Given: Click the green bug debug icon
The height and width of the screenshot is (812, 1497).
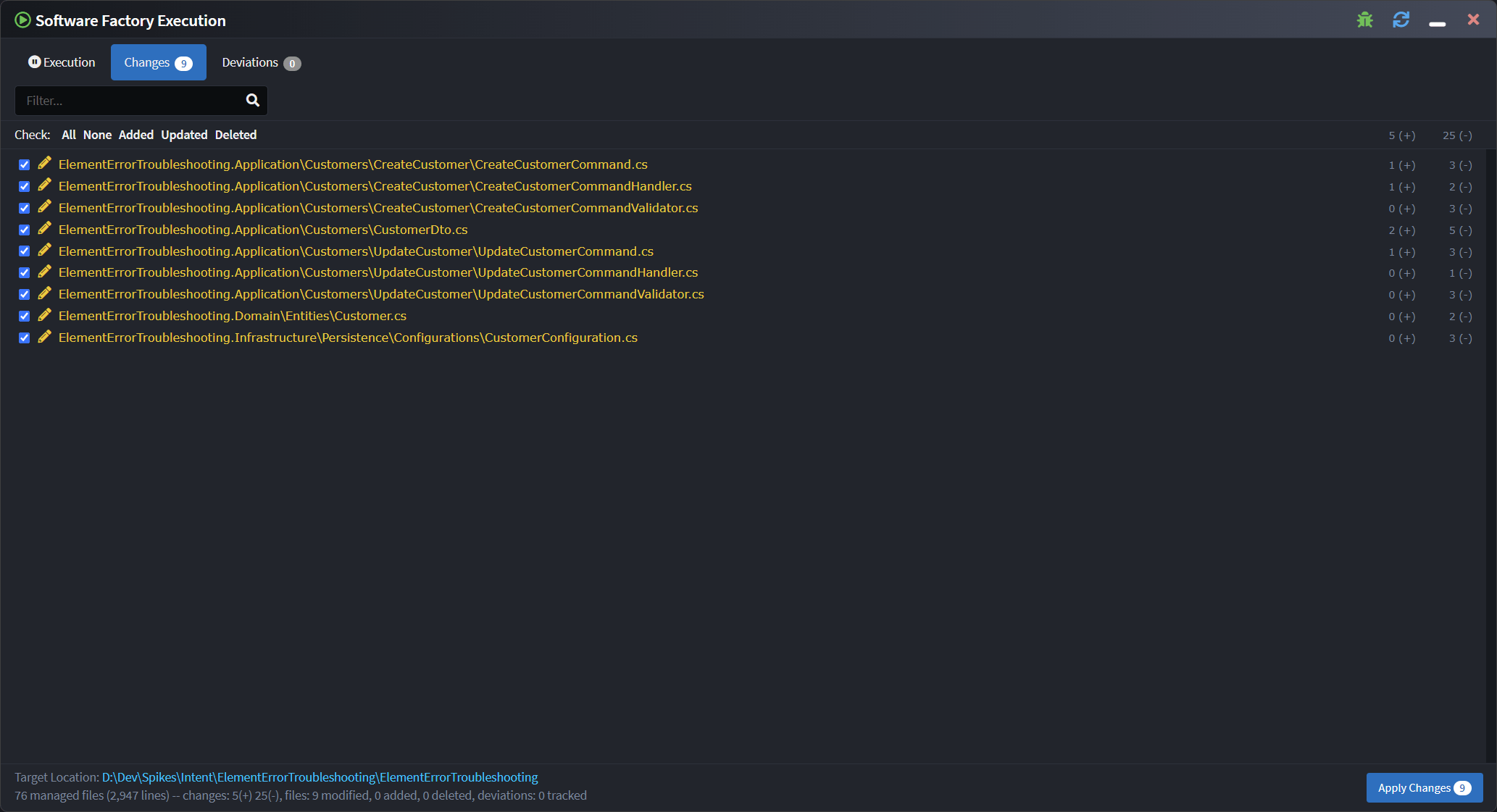Looking at the screenshot, I should pyautogui.click(x=1364, y=20).
